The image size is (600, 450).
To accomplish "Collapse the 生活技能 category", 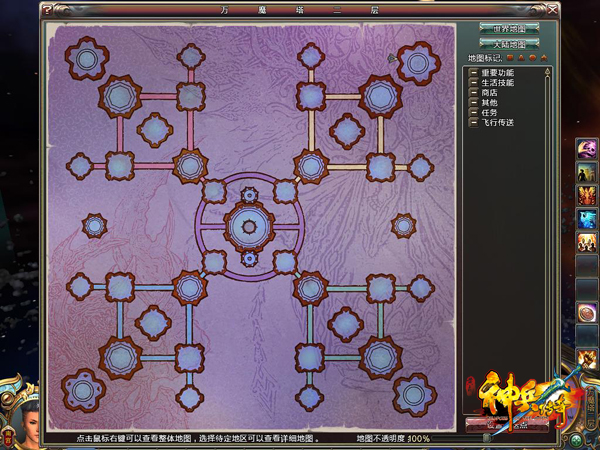I will [x=474, y=82].
